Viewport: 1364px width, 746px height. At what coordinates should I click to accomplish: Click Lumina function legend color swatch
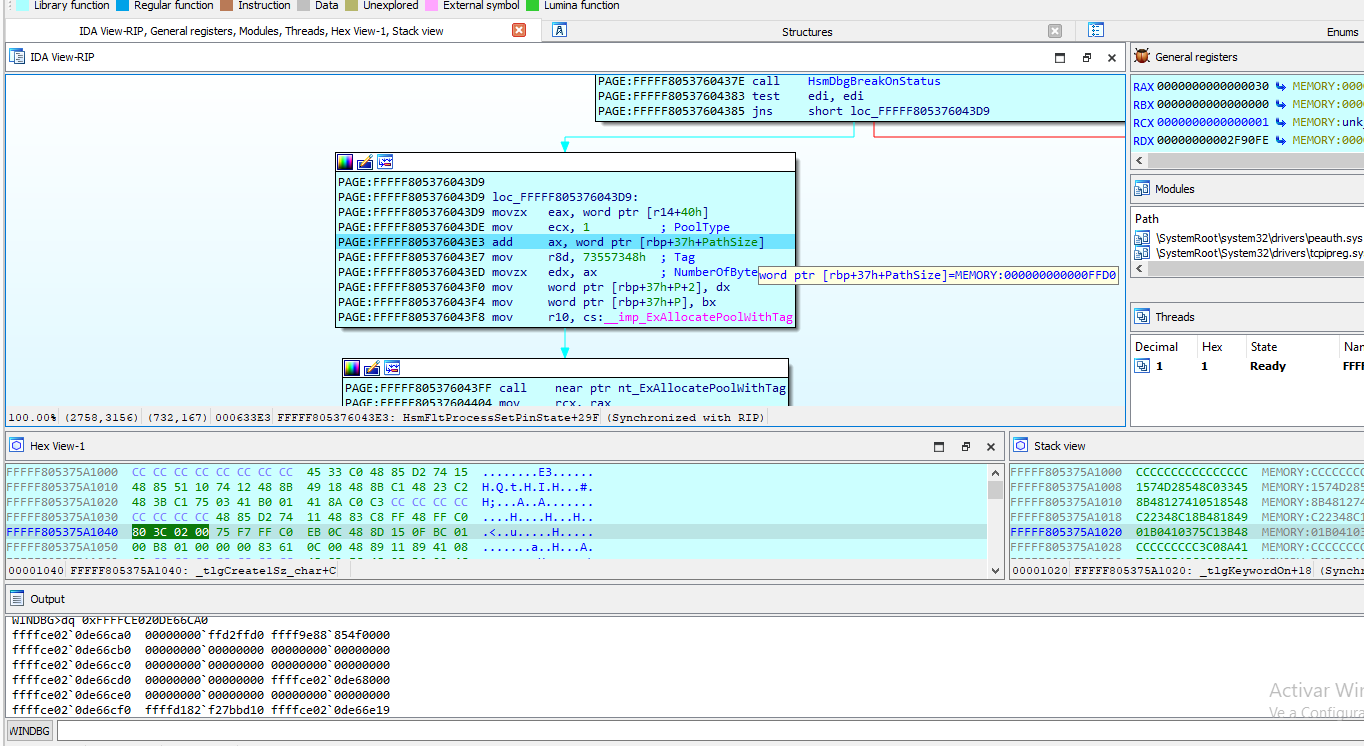[x=533, y=5]
